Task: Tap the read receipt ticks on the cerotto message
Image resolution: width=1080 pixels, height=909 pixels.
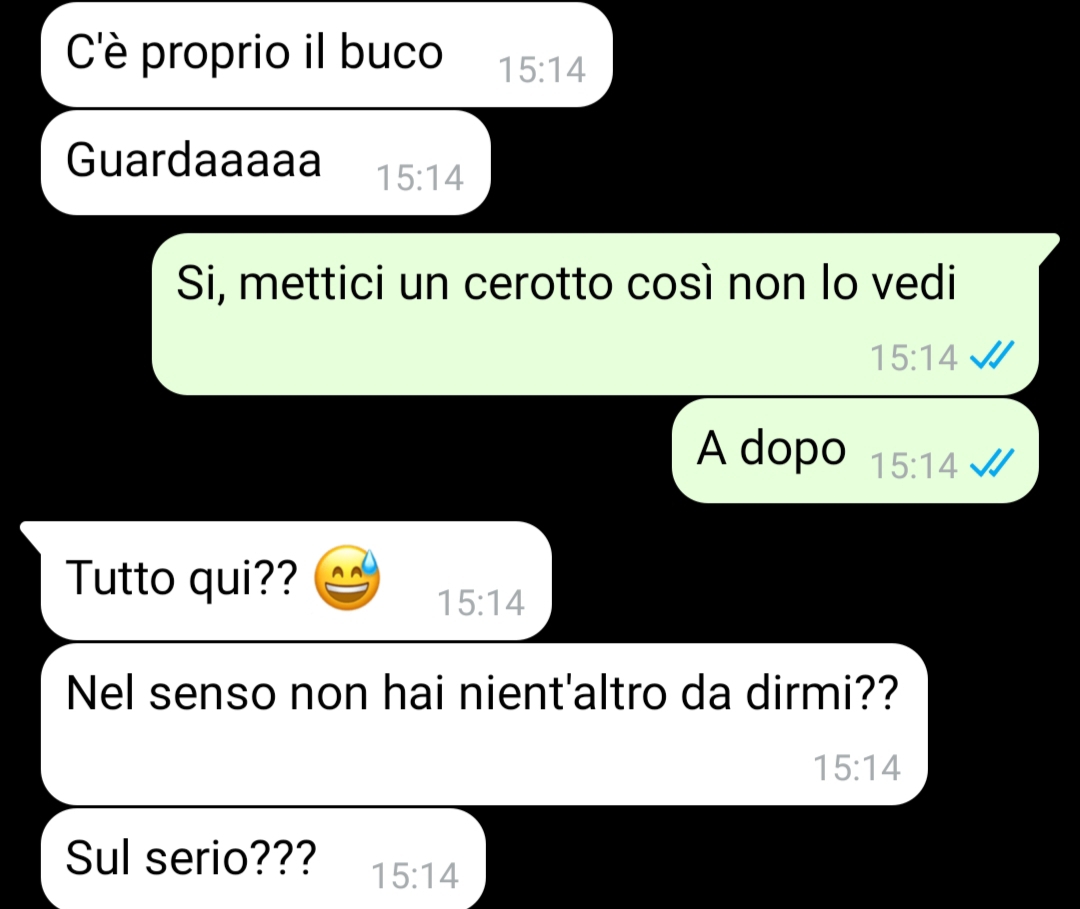Action: [991, 356]
